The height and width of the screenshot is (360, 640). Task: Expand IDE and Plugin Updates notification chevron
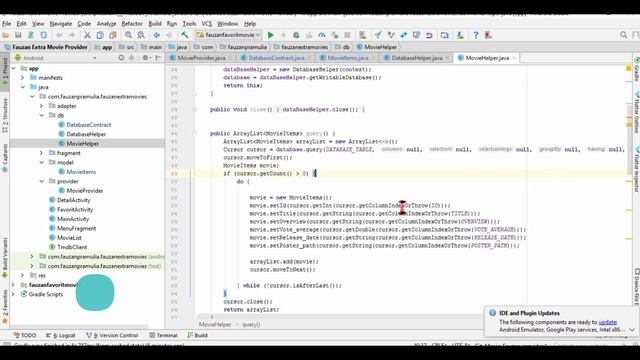[632, 329]
